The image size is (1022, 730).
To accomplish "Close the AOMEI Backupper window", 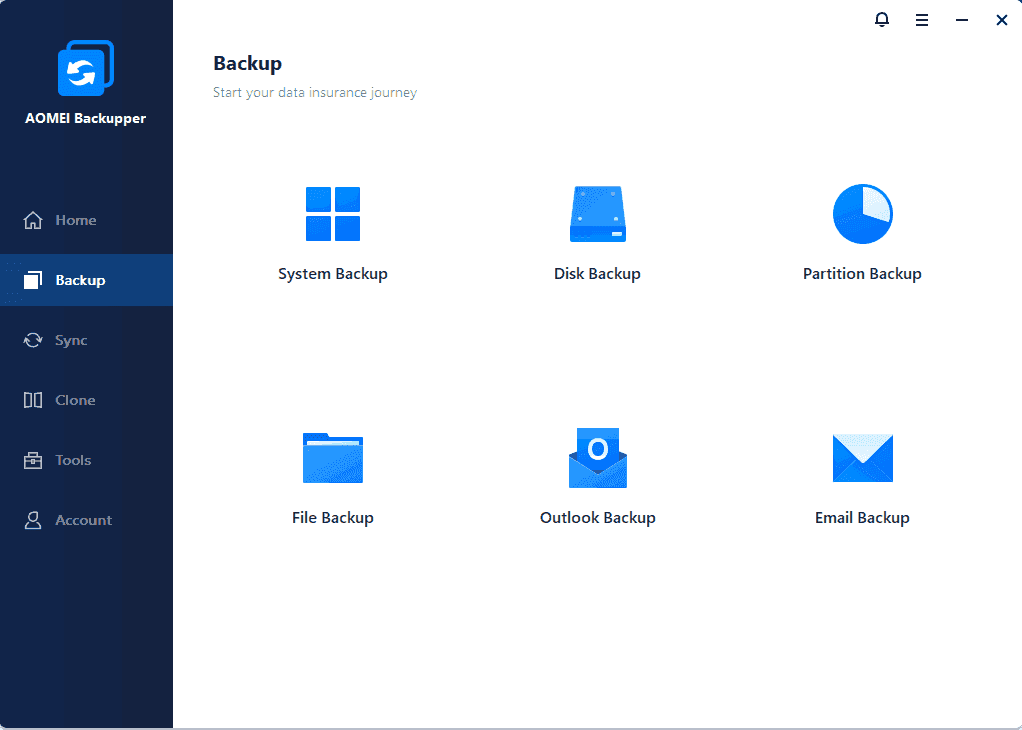I will (x=1002, y=20).
